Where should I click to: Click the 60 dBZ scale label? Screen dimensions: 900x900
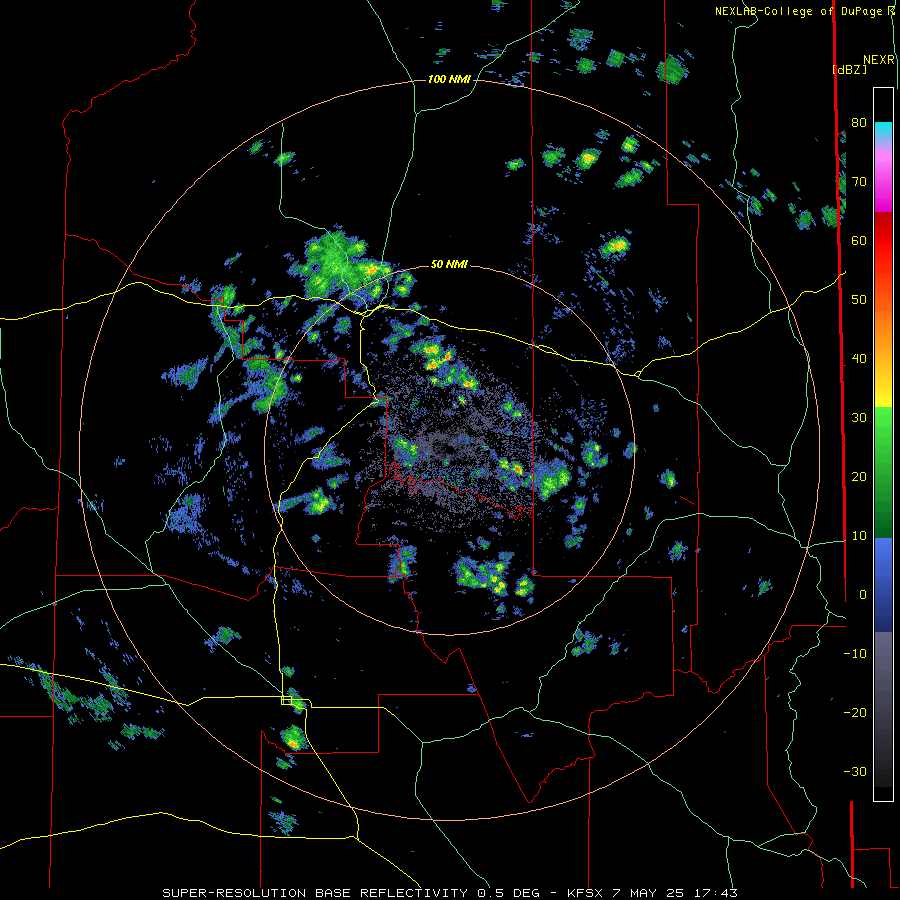click(x=859, y=240)
